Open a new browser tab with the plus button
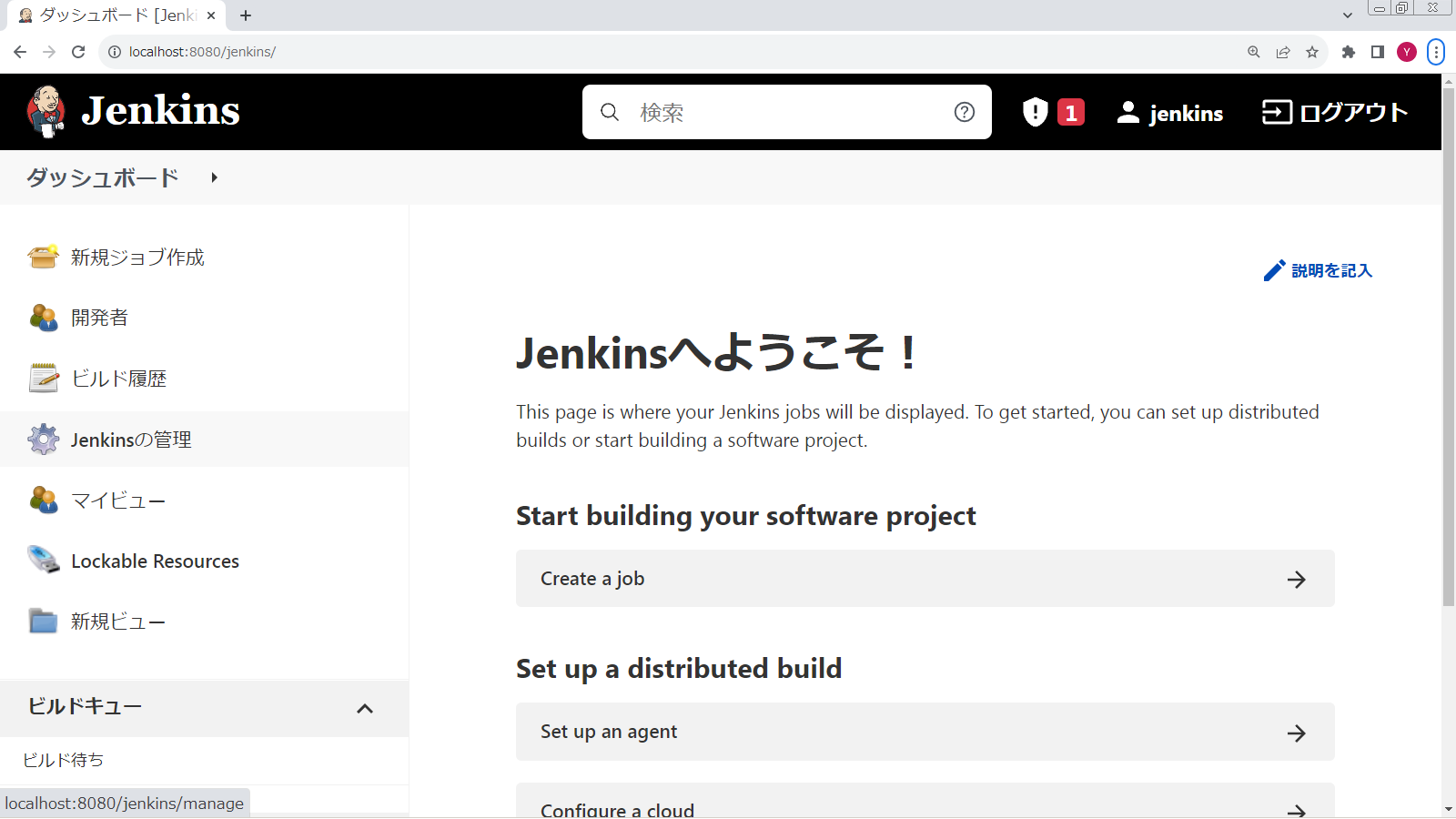This screenshot has width=1456, height=819. 246,15
